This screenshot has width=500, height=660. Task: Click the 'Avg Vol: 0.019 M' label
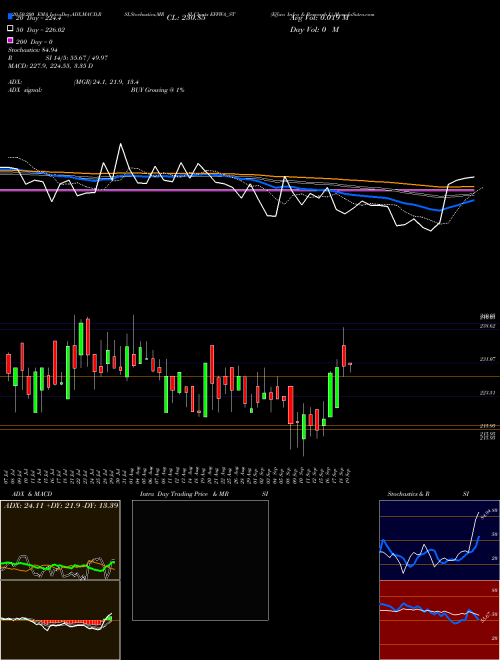pos(319,18)
